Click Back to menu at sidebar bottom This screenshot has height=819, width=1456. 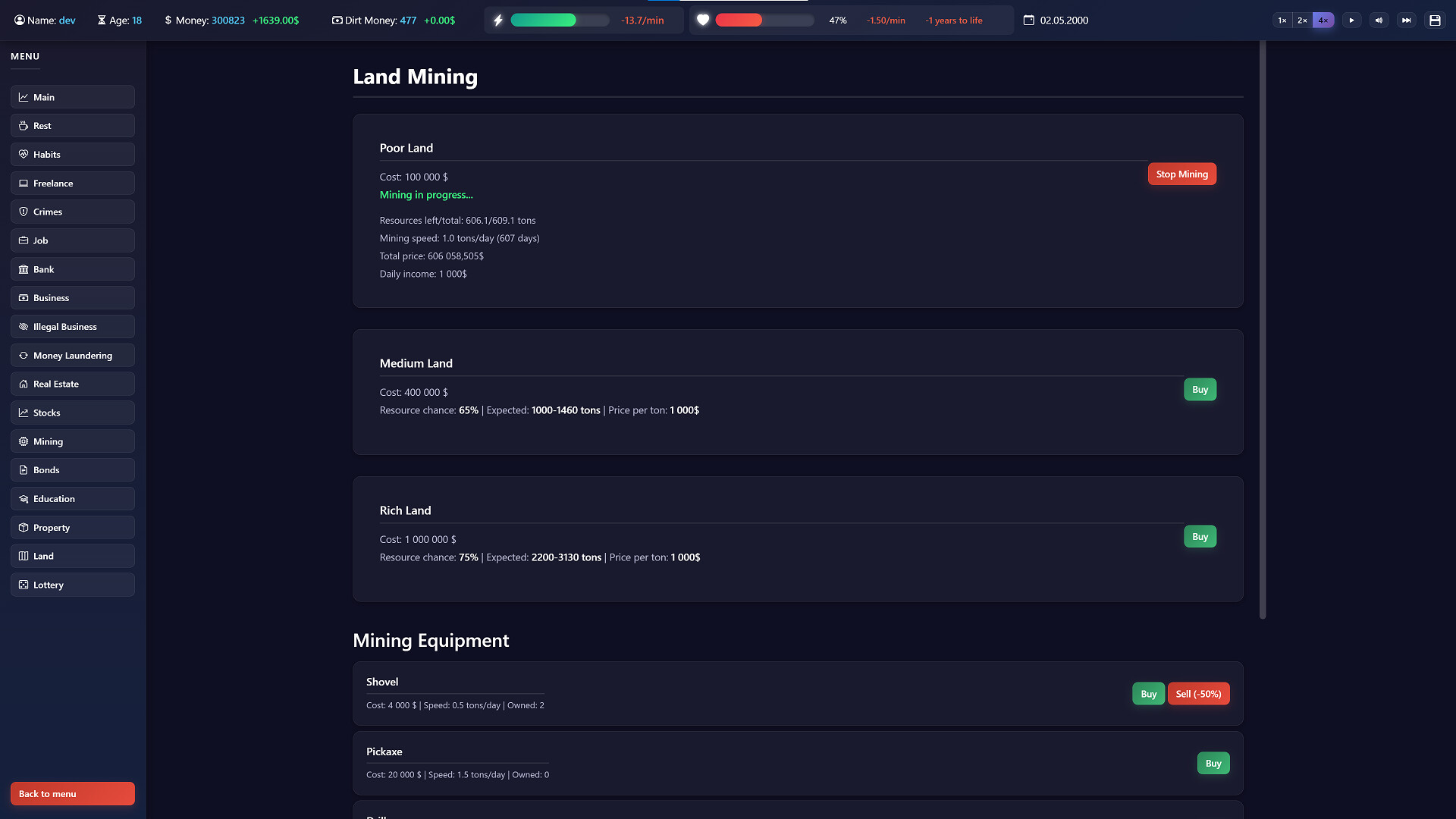click(x=72, y=793)
